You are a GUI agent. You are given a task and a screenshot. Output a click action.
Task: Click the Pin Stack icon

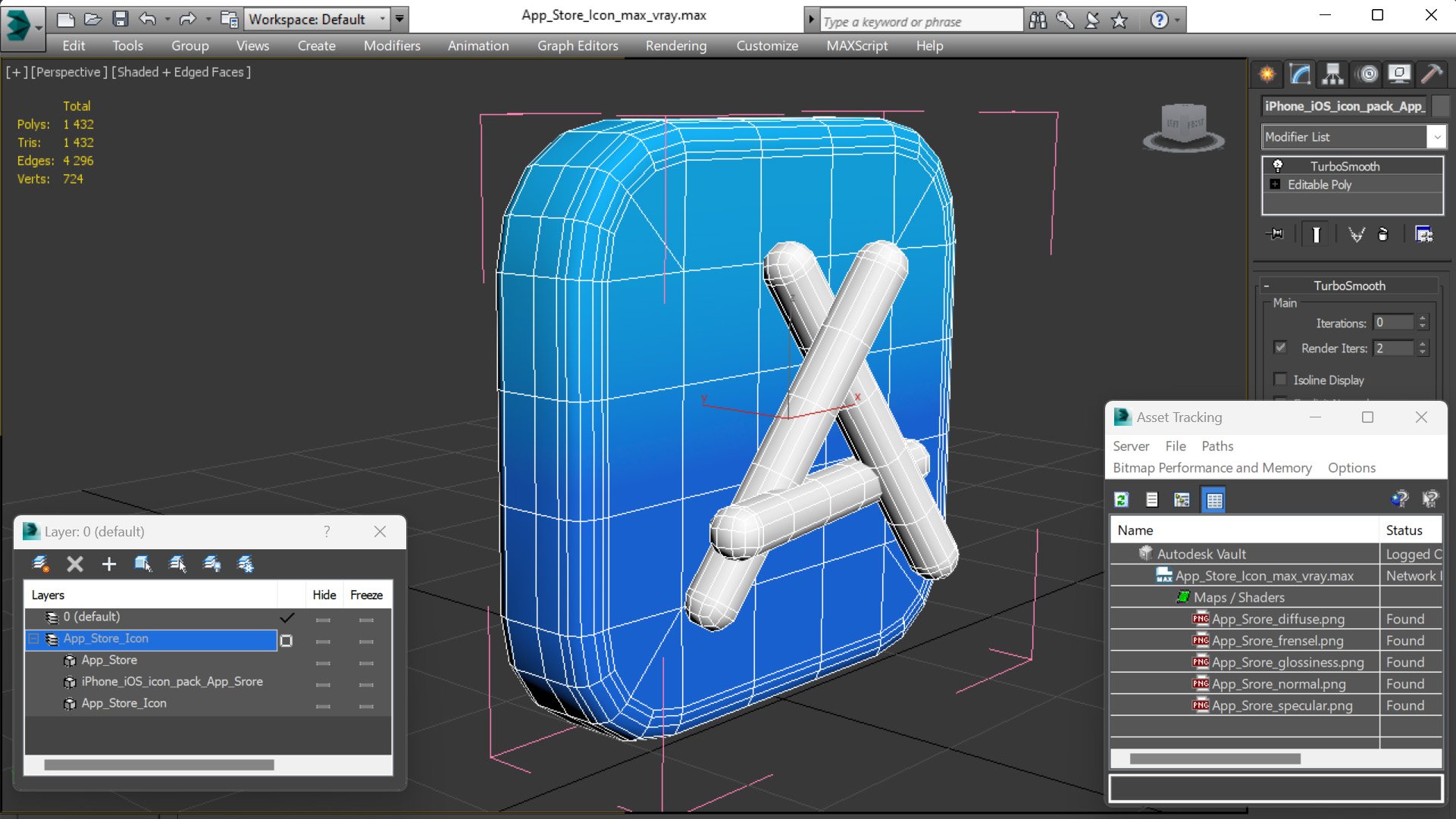[1275, 234]
